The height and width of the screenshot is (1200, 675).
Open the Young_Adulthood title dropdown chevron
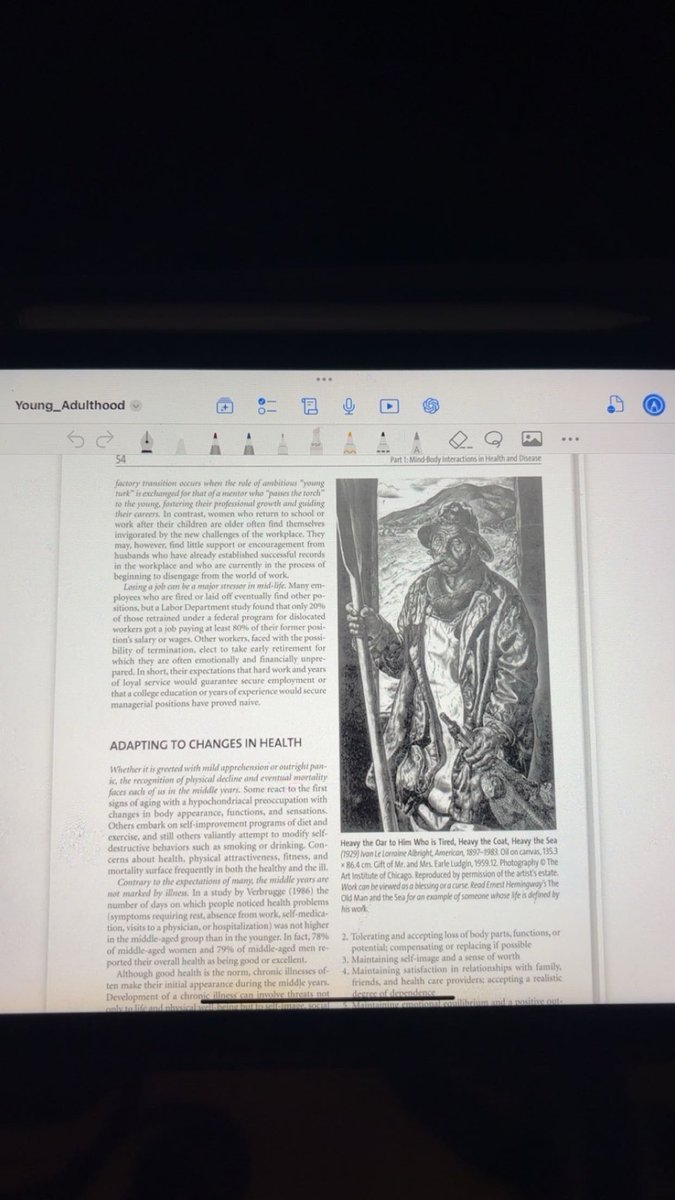pyautogui.click(x=137, y=406)
